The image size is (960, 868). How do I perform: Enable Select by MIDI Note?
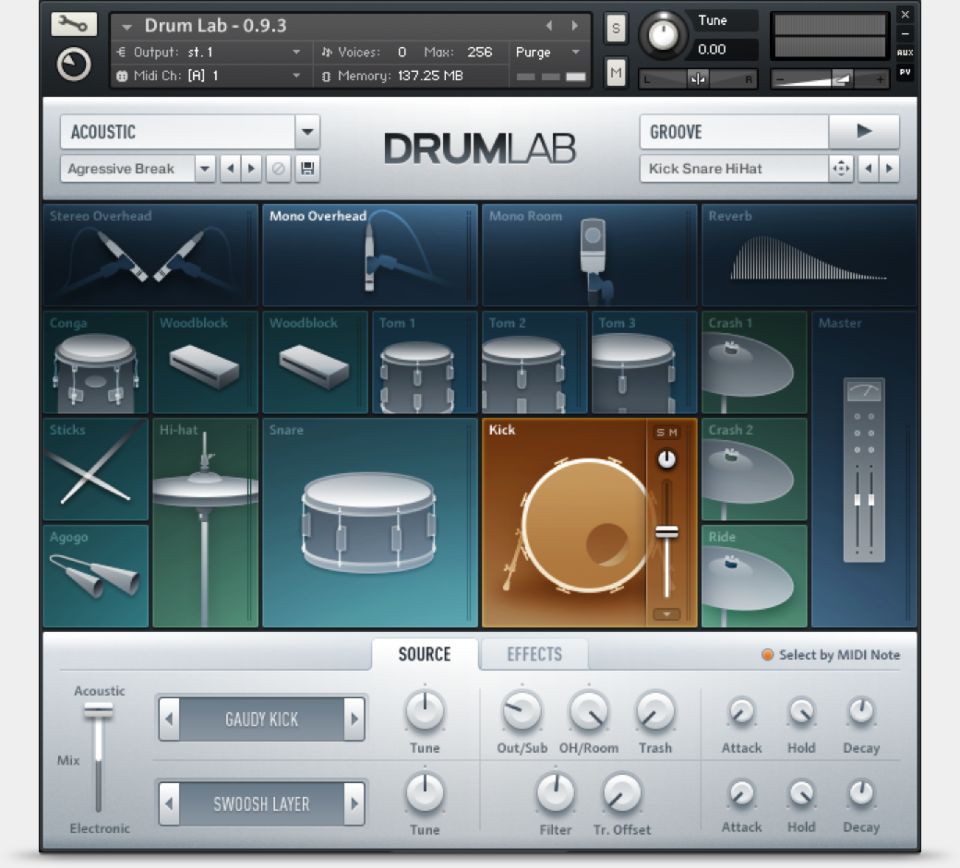768,655
